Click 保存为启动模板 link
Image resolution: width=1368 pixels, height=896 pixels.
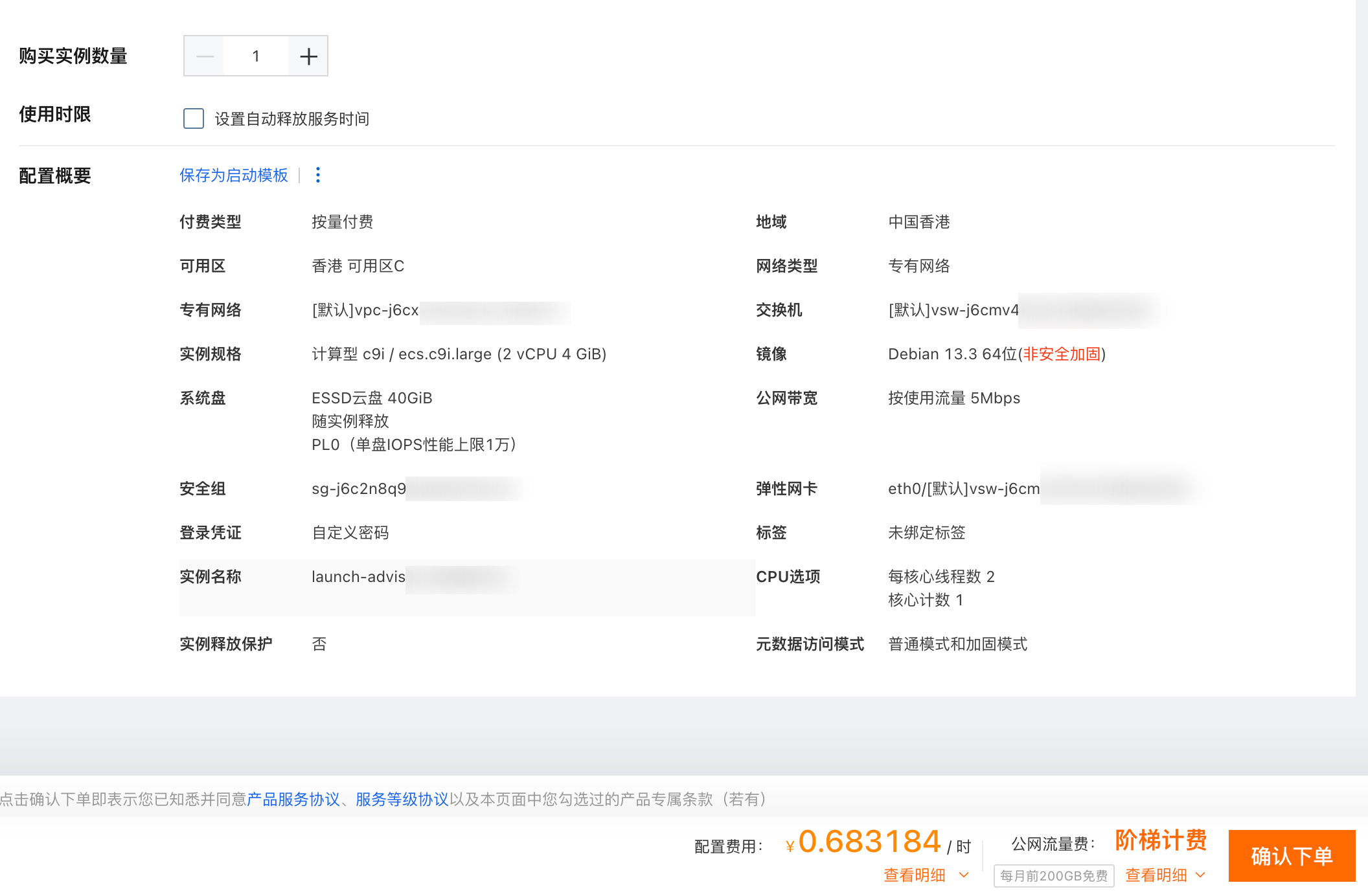pos(233,175)
